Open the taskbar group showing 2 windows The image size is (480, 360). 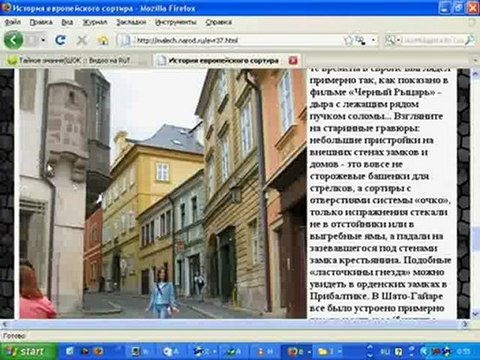(204, 351)
